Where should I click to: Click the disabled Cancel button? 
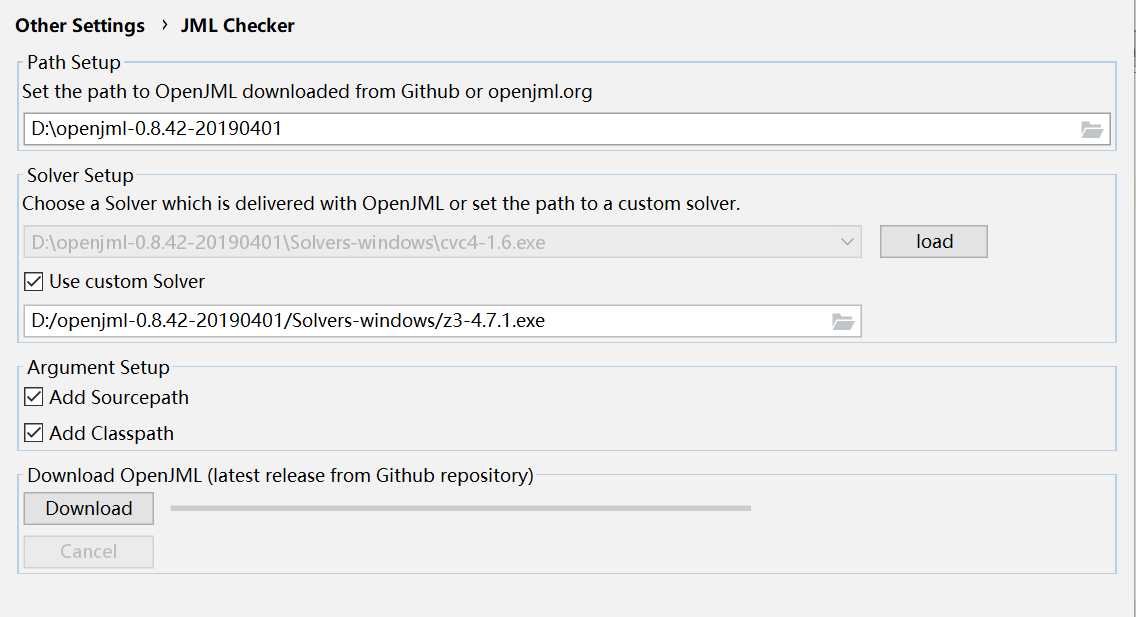[x=88, y=552]
